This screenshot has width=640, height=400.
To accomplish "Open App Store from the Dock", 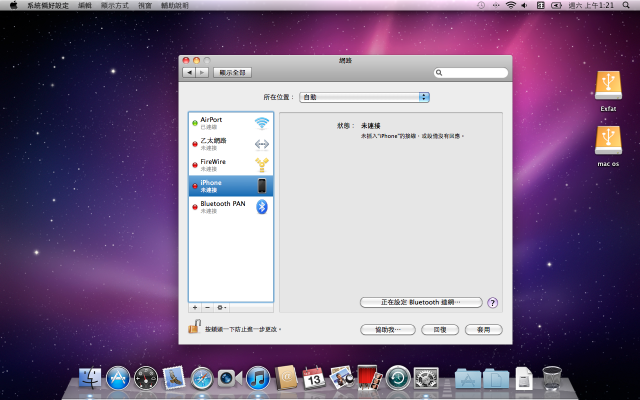I will (118, 378).
